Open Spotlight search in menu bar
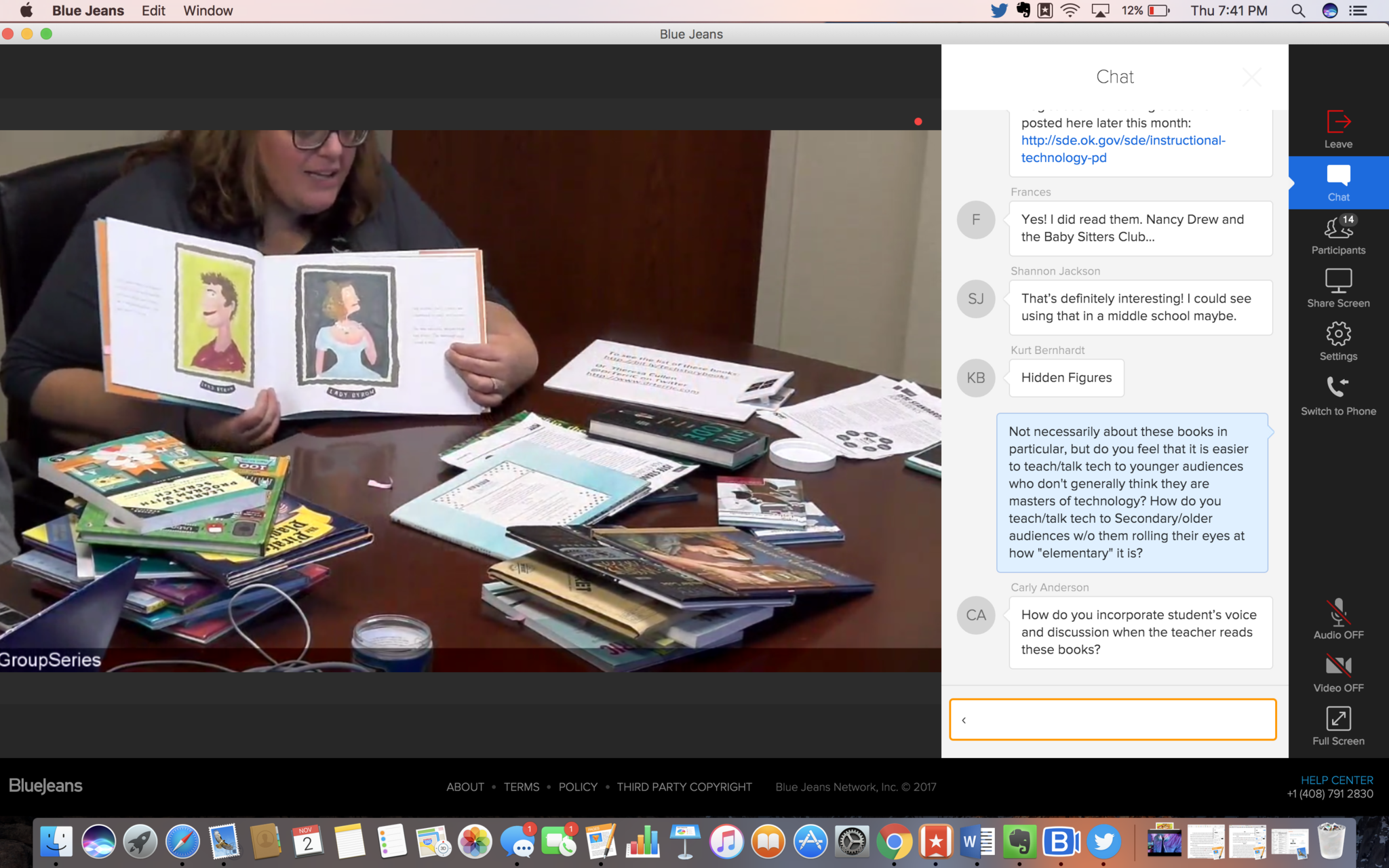The image size is (1389, 868). point(1297,10)
